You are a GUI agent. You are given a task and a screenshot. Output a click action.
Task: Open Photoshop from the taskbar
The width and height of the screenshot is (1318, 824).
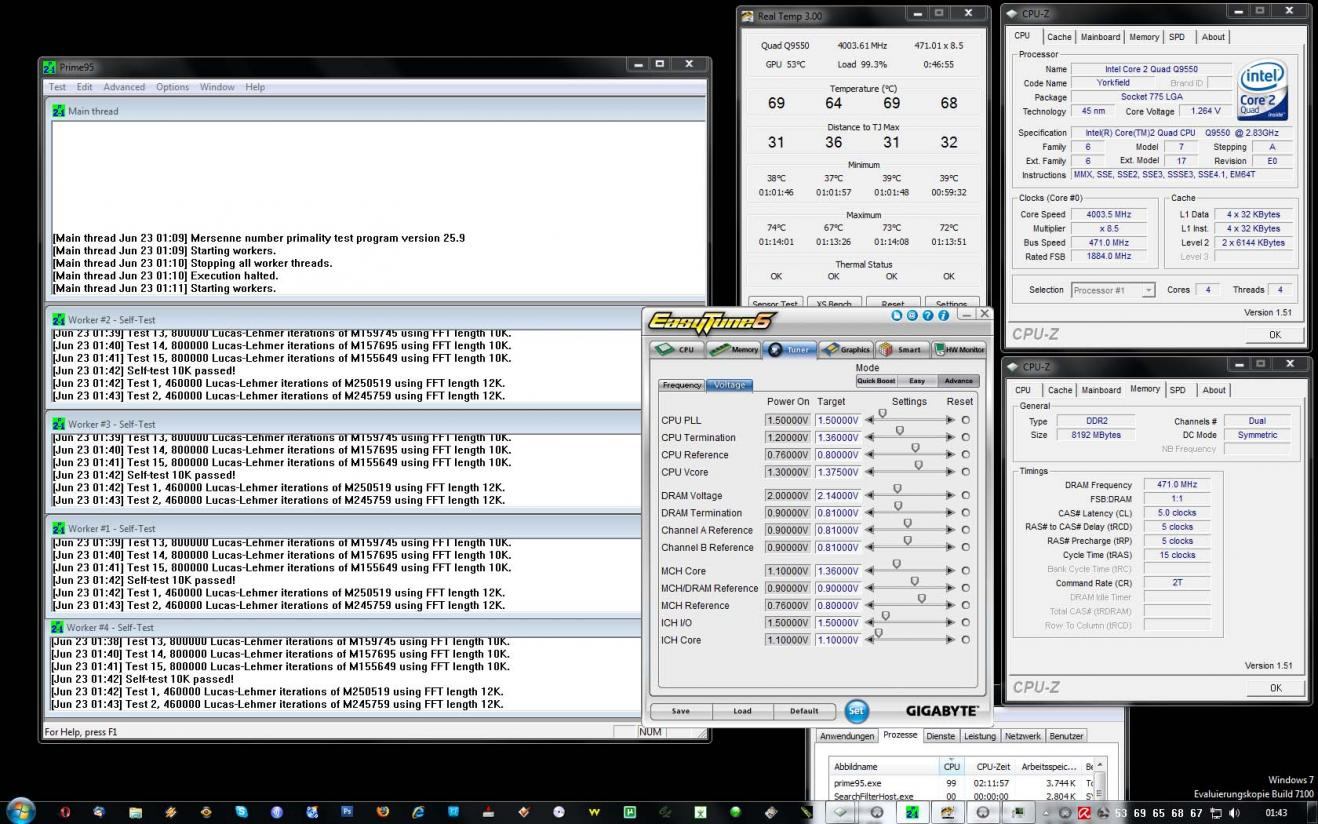click(347, 812)
